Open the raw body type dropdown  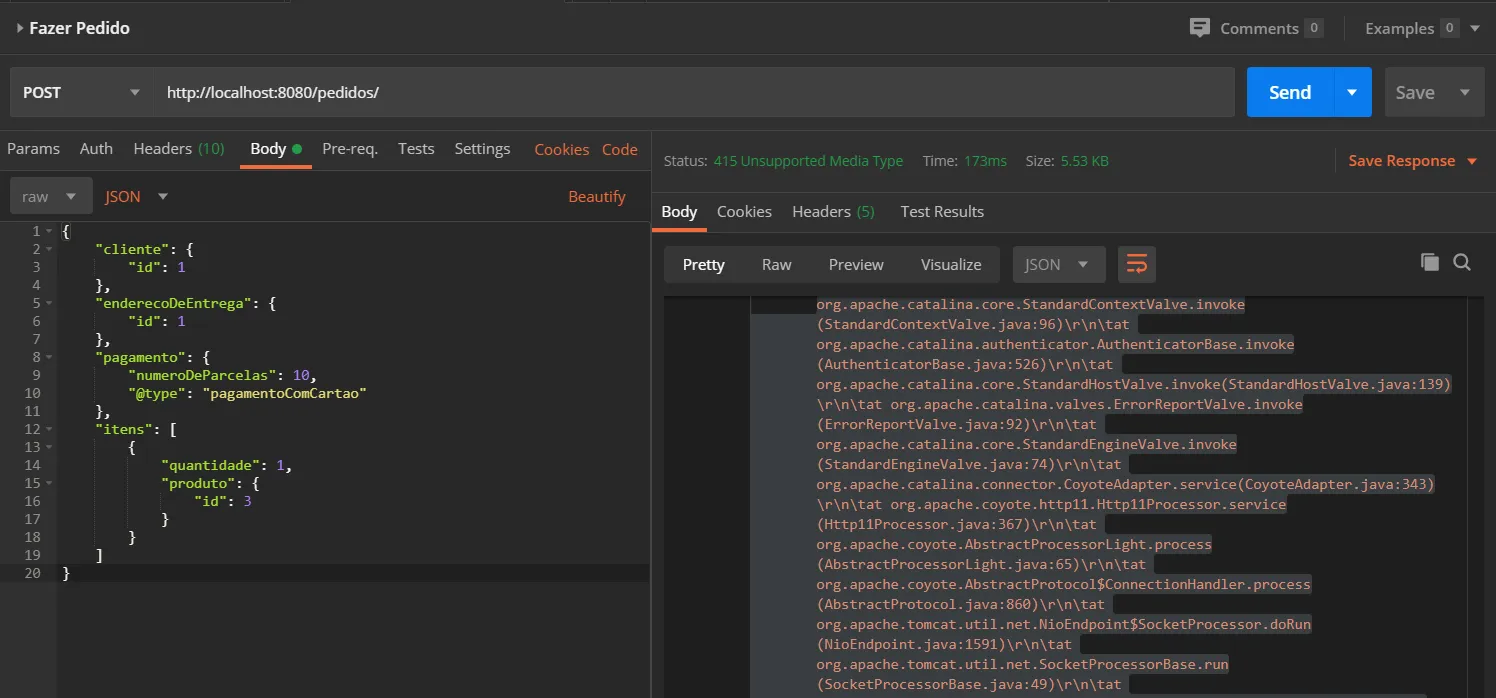51,197
